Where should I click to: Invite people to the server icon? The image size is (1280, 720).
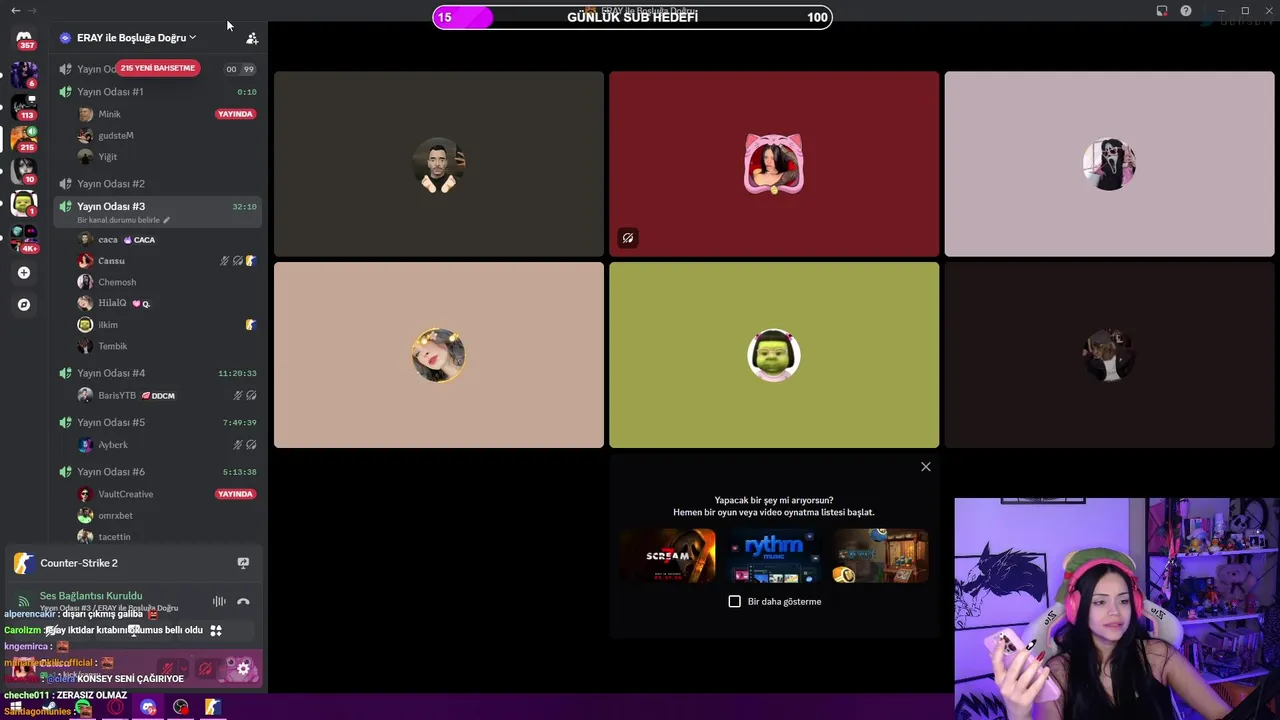coord(252,38)
